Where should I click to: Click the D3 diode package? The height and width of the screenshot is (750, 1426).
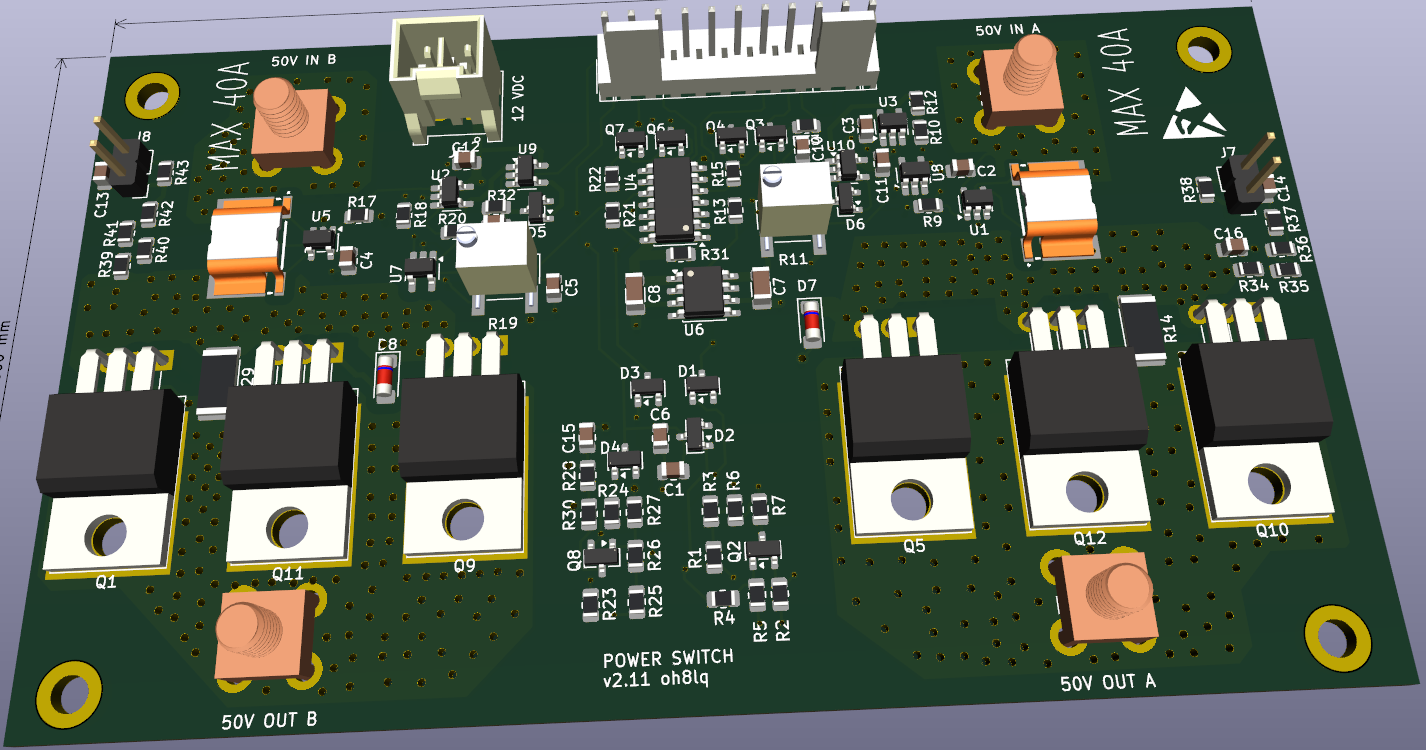[648, 387]
